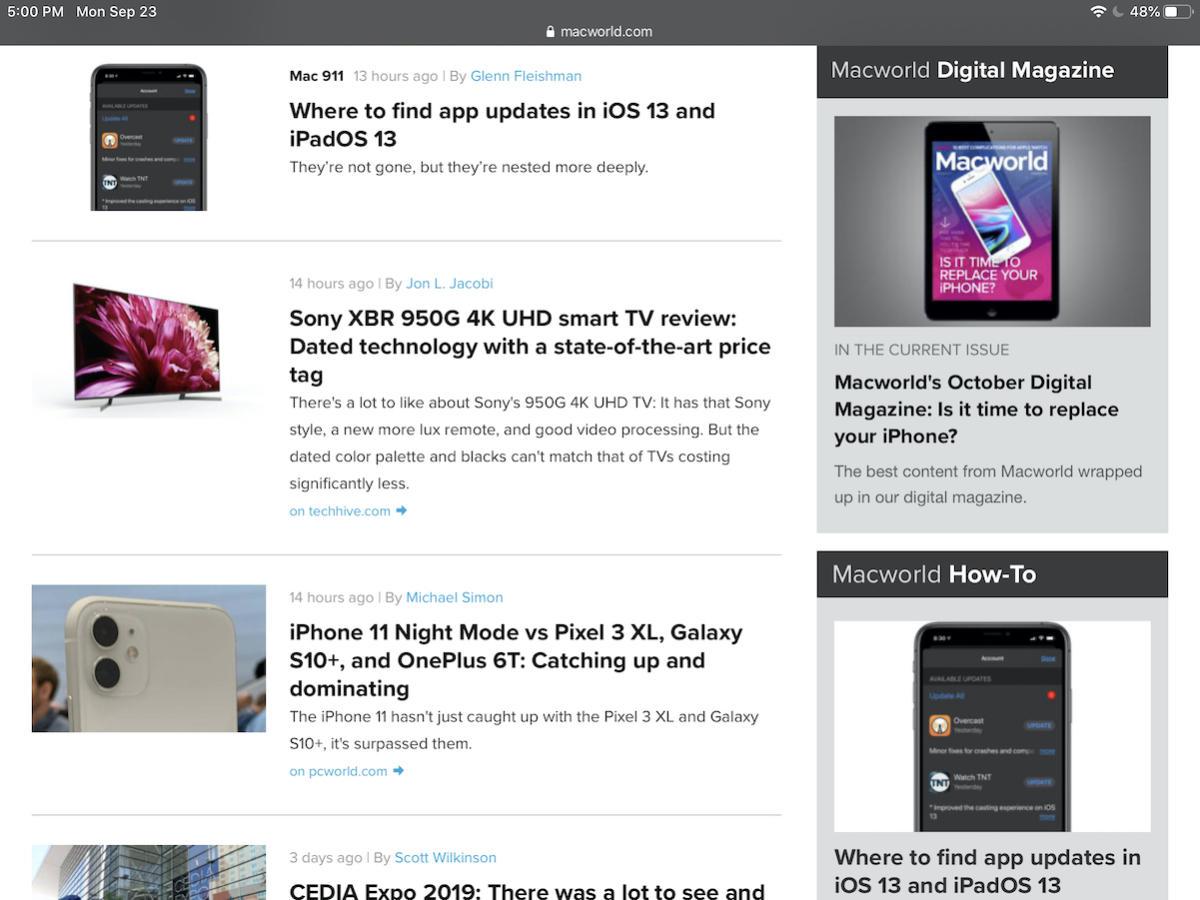This screenshot has height=900, width=1200.
Task: Tap the macworld.com address bar
Action: pos(600,32)
